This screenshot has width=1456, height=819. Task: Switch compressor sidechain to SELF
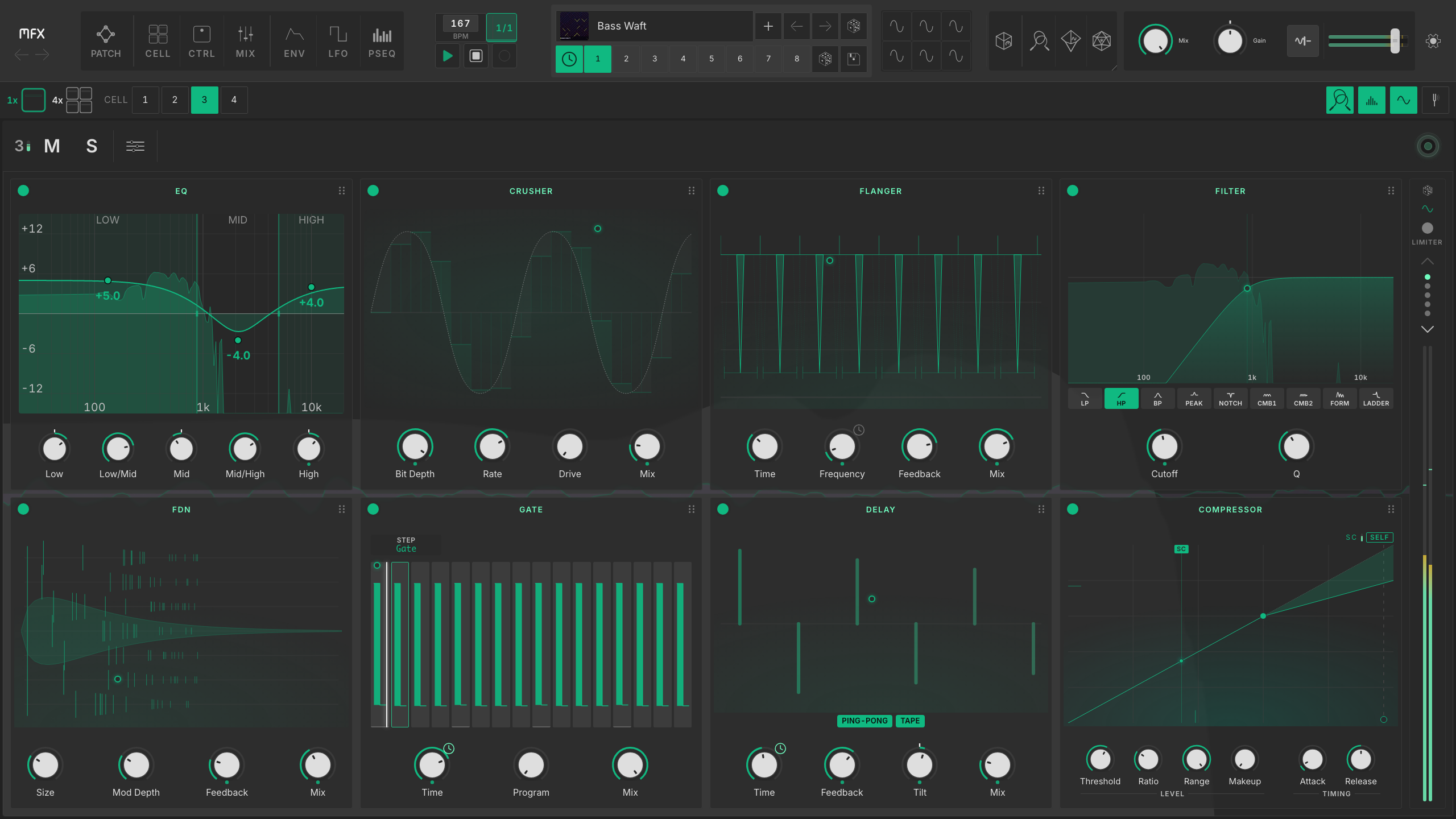click(1379, 537)
